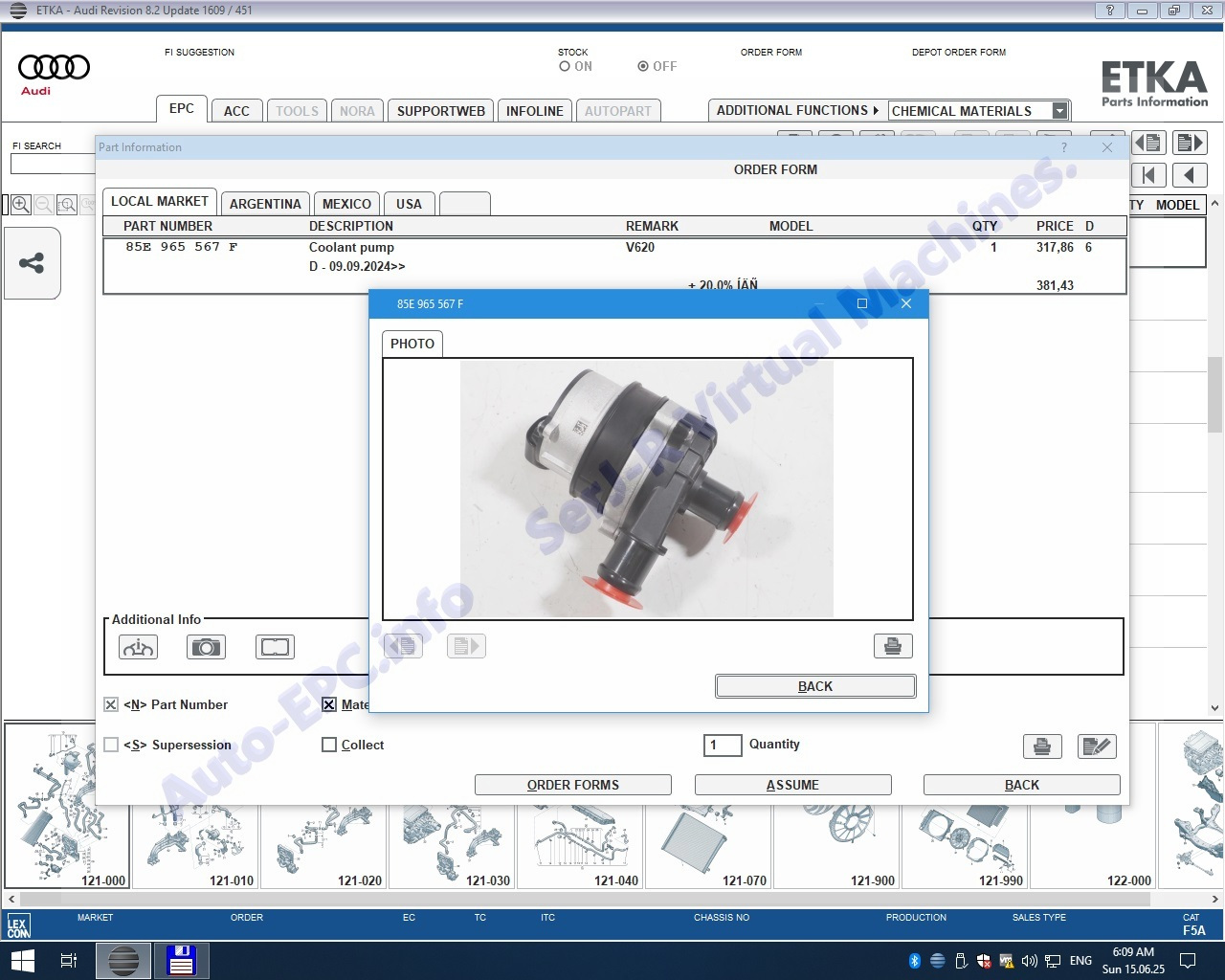The height and width of the screenshot is (980, 1225).
Task: Open Windows Start menu
Action: (21, 960)
